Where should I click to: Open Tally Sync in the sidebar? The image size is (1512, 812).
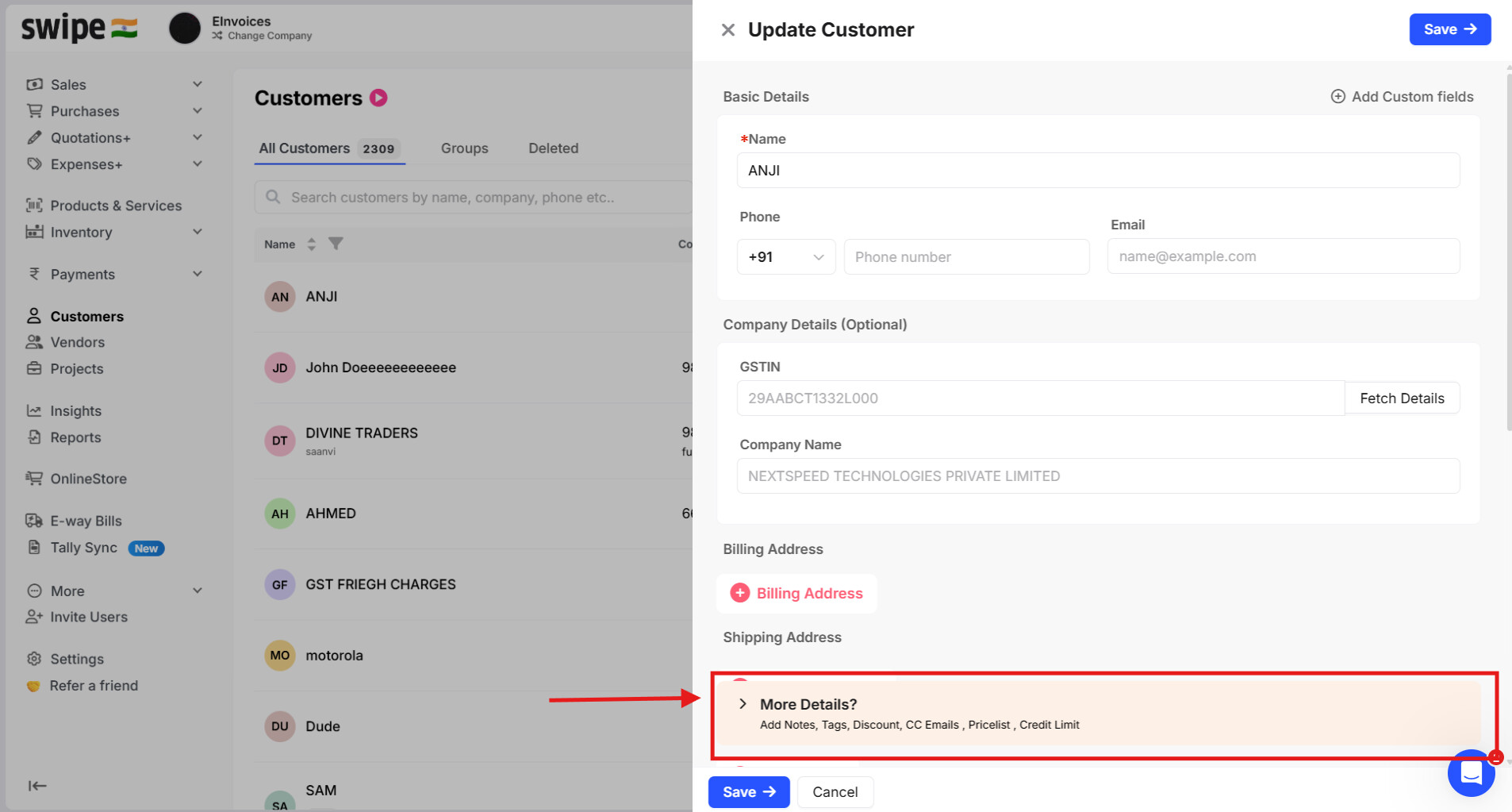(84, 548)
